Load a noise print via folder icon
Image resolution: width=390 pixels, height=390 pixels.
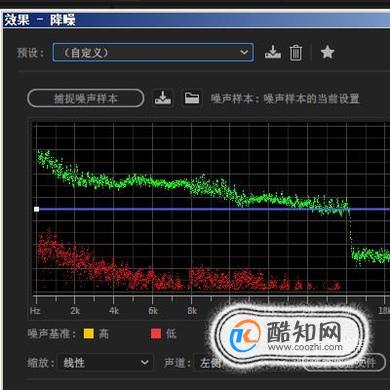pos(192,98)
